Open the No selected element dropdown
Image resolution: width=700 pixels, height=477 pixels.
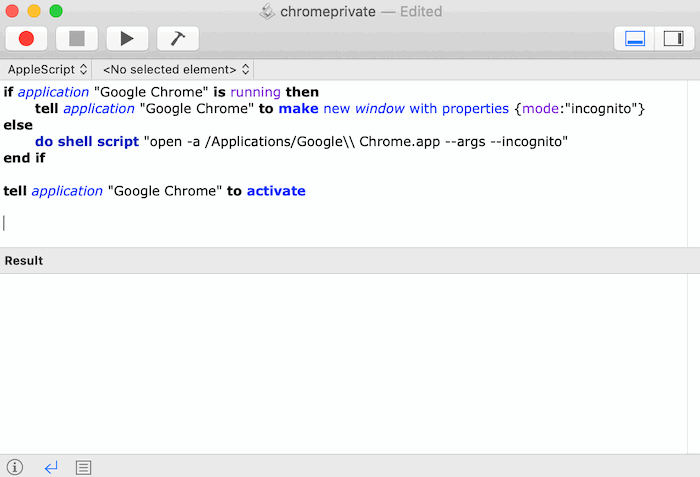click(176, 69)
